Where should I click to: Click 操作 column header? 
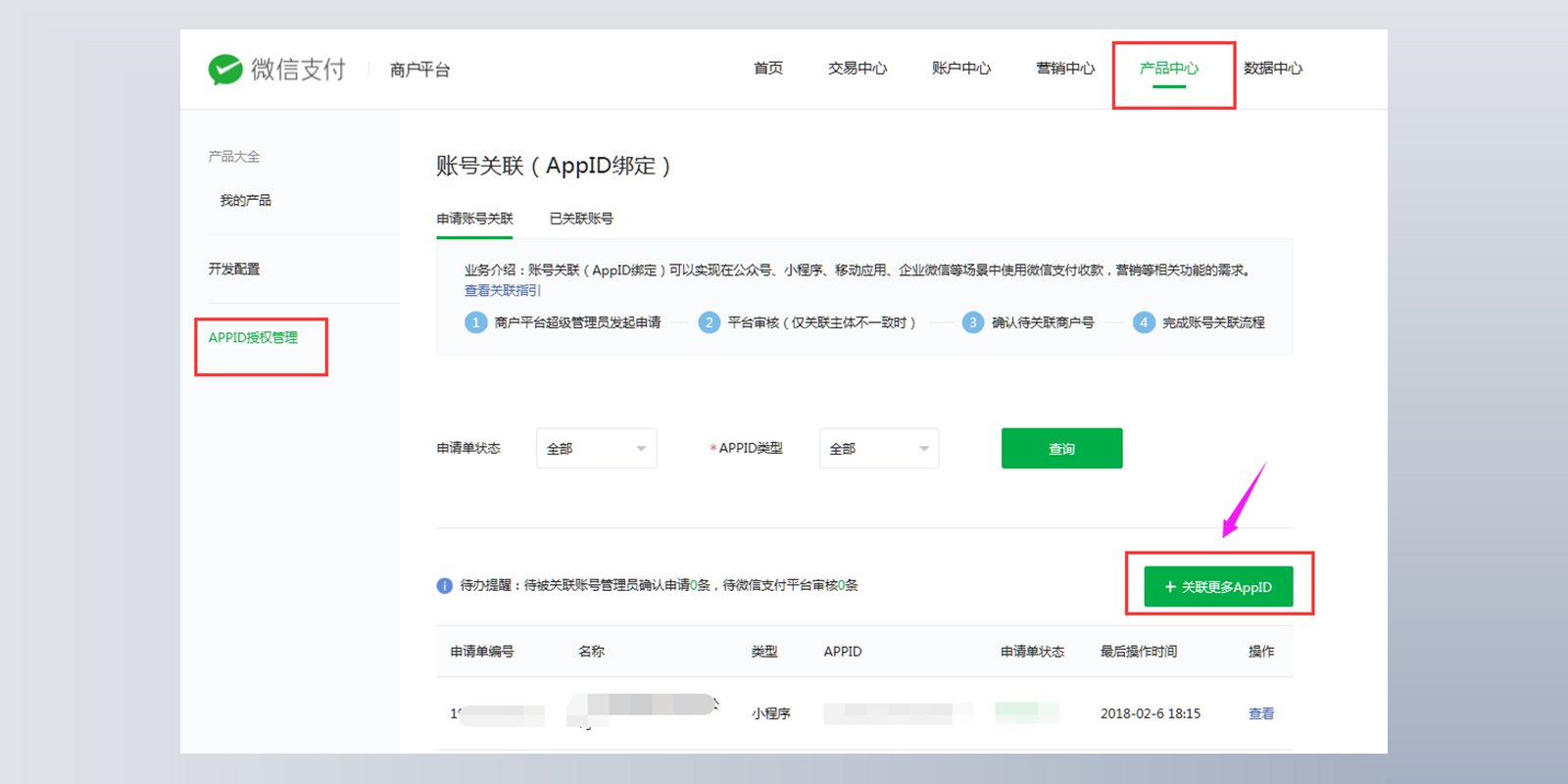click(x=1261, y=652)
